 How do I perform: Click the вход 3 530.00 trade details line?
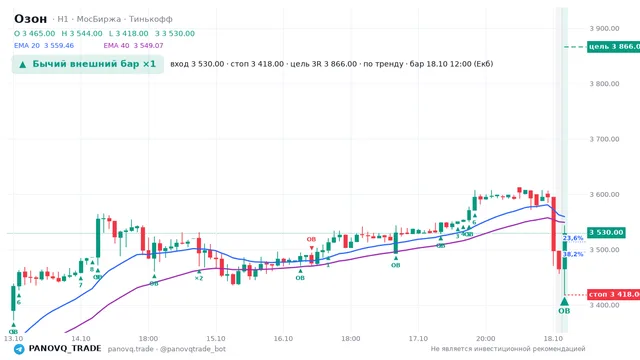[x=331, y=64]
